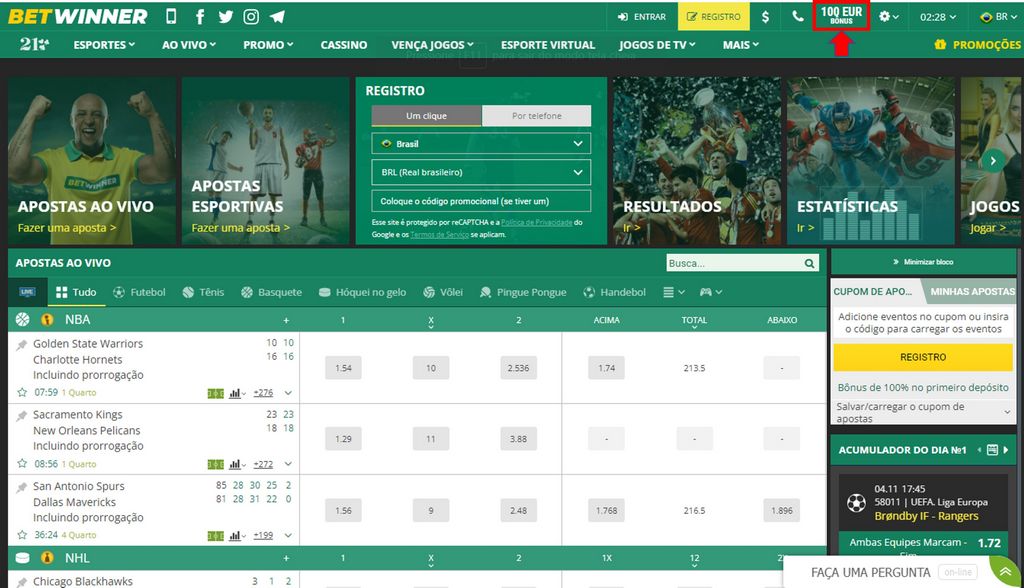The height and width of the screenshot is (588, 1024).
Task: Switch to the Futebol tab
Action: click(x=139, y=292)
